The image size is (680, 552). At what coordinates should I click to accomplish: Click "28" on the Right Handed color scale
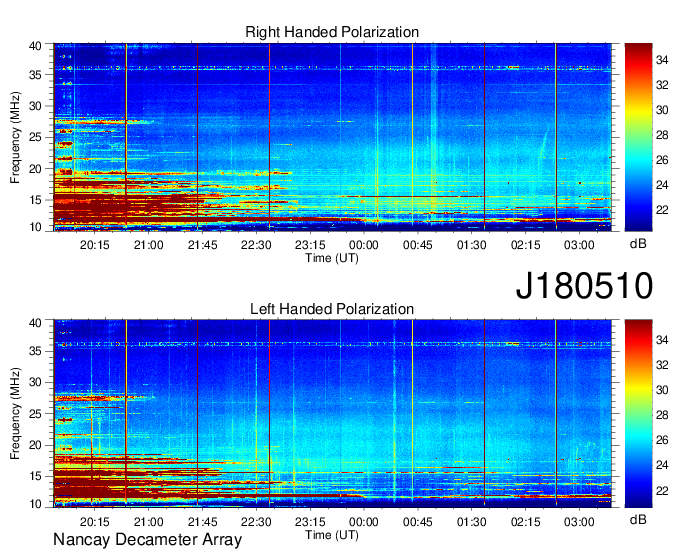coord(662,136)
